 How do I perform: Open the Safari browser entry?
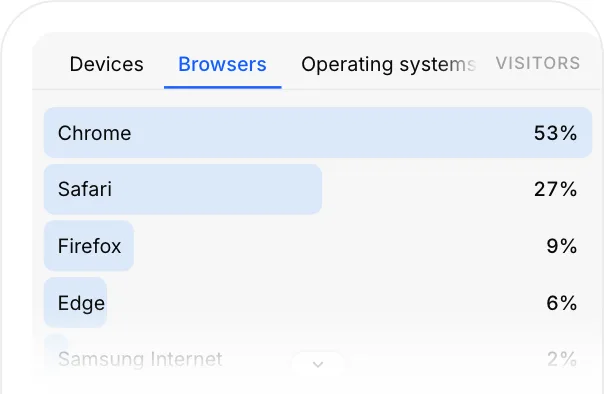click(85, 189)
